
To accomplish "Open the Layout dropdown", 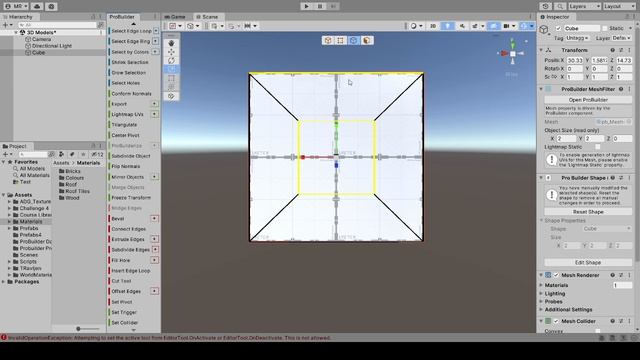I will click(619, 7).
